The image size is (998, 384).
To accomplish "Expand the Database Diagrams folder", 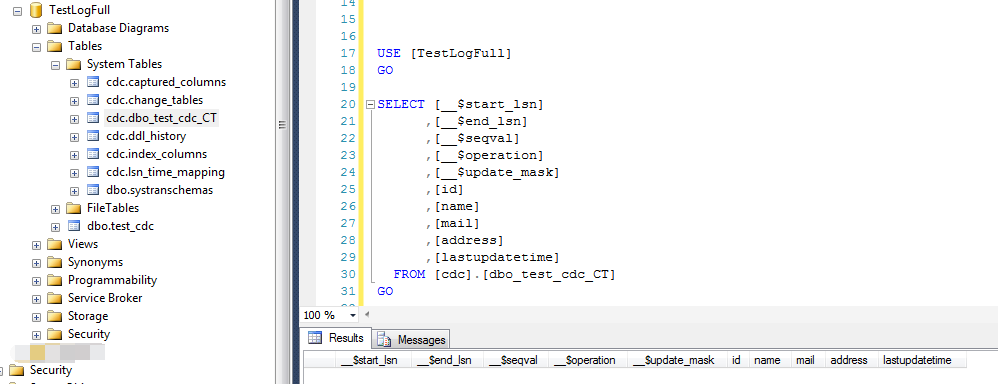I will tap(36, 29).
